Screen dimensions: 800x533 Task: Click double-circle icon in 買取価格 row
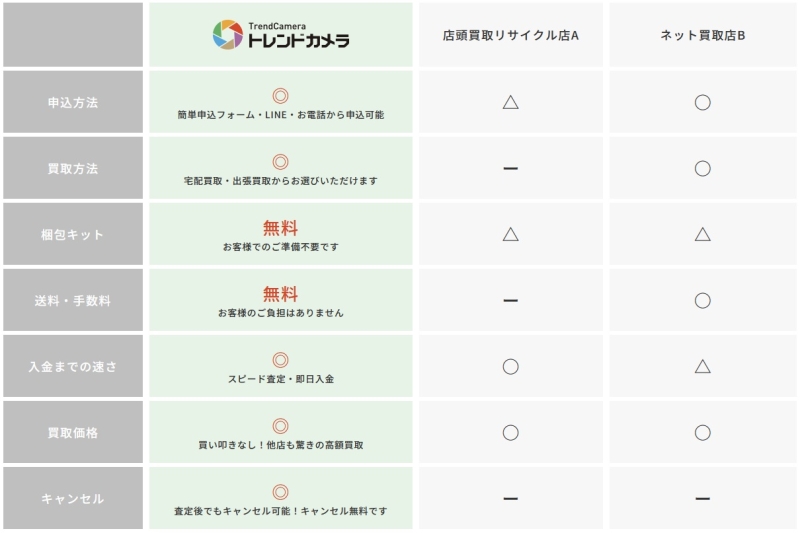coord(281,426)
